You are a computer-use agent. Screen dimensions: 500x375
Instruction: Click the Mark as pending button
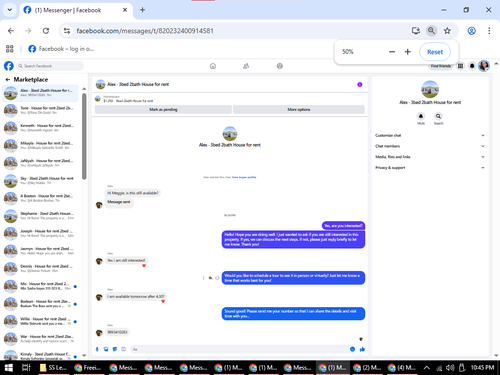(163, 109)
